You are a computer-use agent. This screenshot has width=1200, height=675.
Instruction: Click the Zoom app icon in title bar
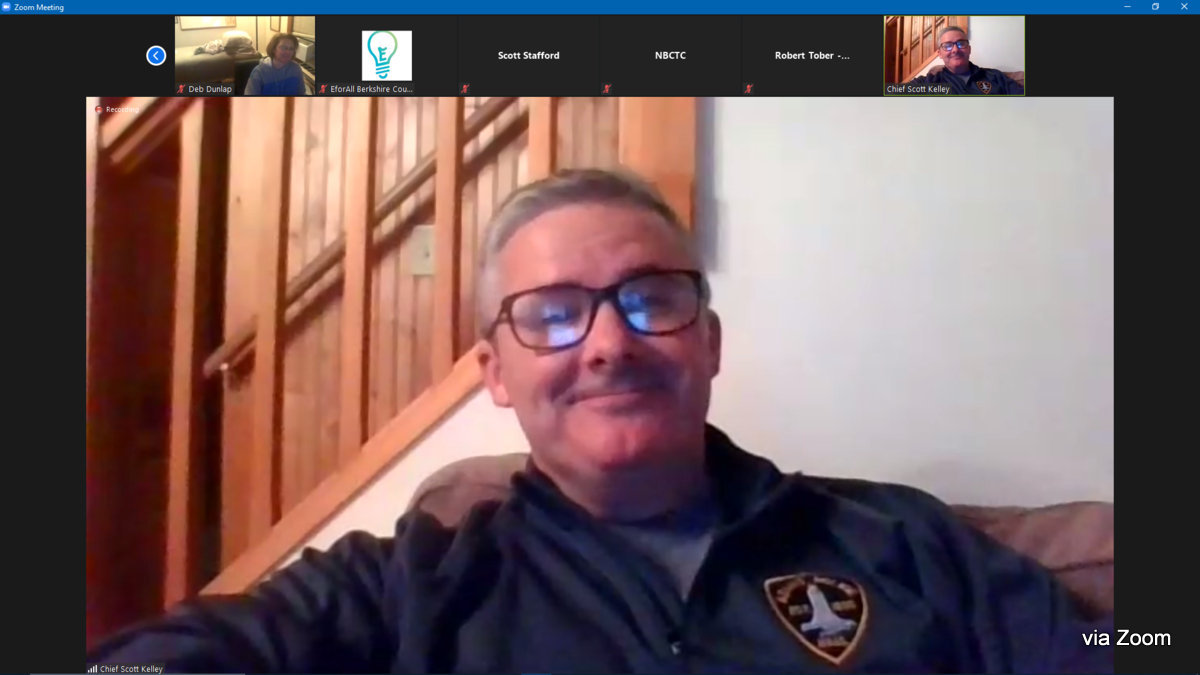[x=6, y=7]
